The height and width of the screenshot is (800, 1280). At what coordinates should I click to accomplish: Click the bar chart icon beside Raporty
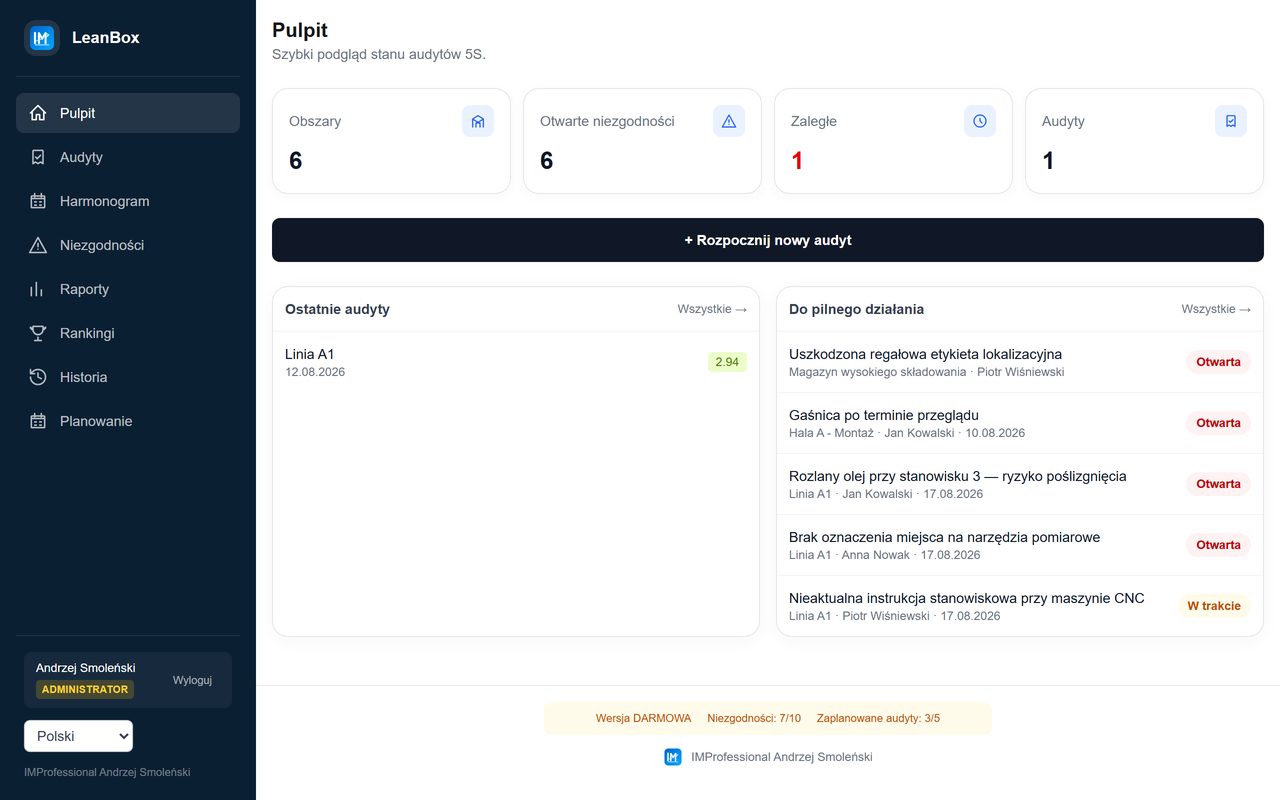pyautogui.click(x=38, y=289)
